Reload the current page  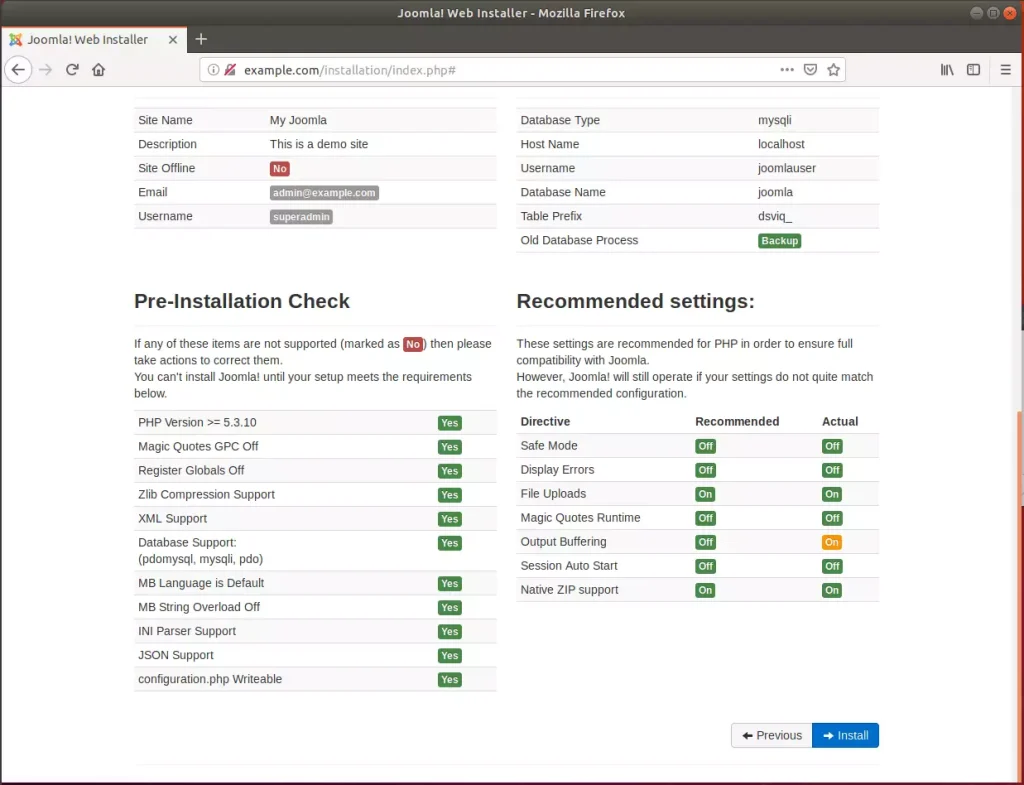72,70
